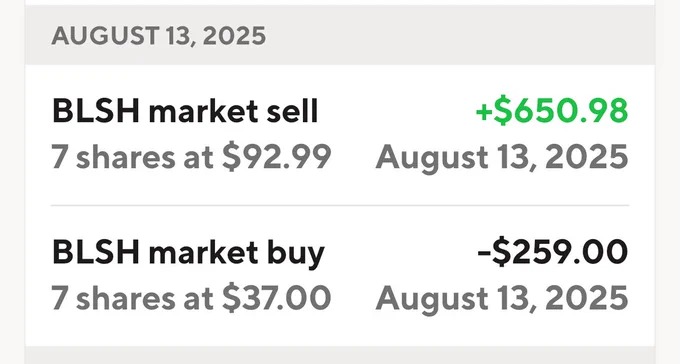680x364 pixels.
Task: Open the BLSH market buy transaction
Action: click(340, 276)
